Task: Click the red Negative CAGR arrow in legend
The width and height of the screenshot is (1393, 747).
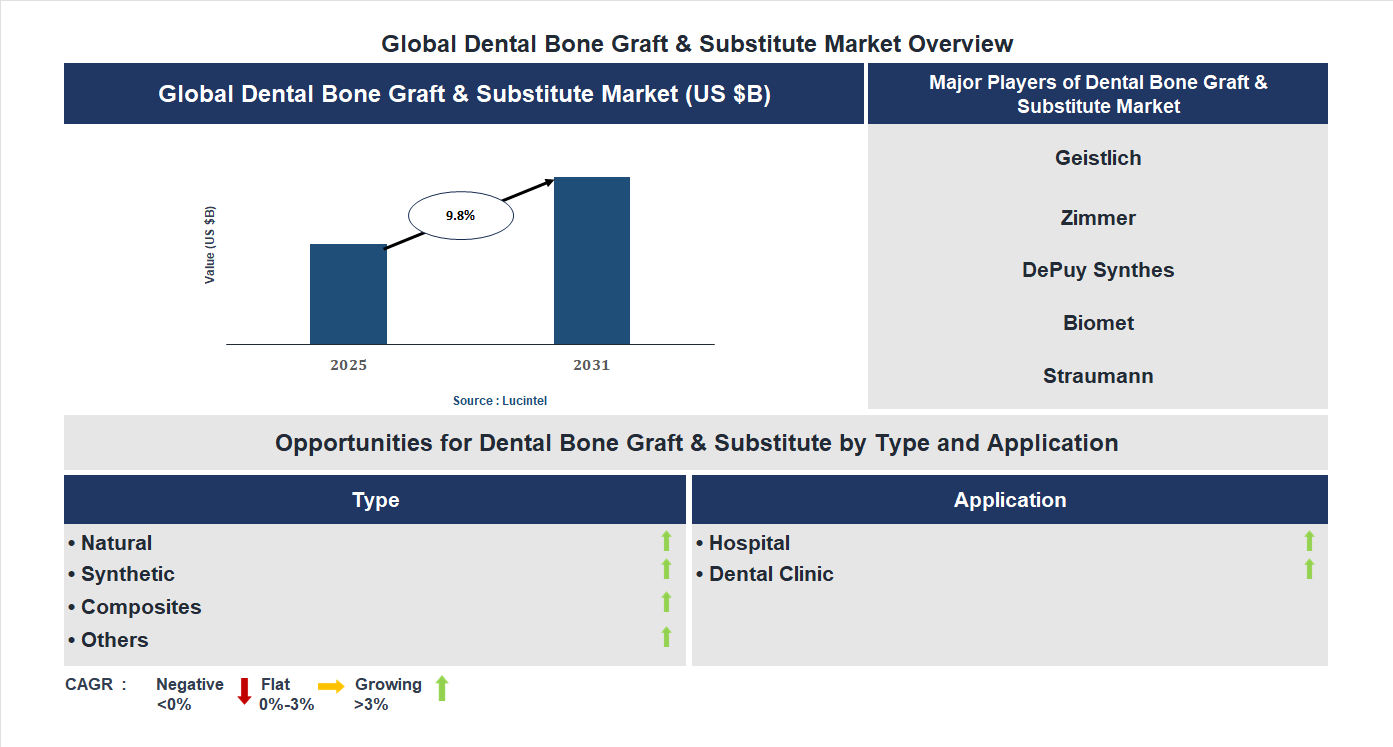Action: [243, 692]
